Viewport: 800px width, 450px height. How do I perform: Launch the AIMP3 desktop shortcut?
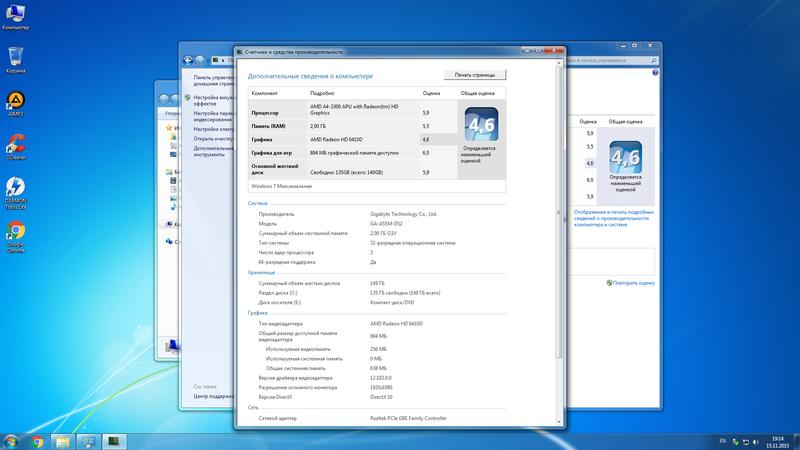click(x=15, y=104)
